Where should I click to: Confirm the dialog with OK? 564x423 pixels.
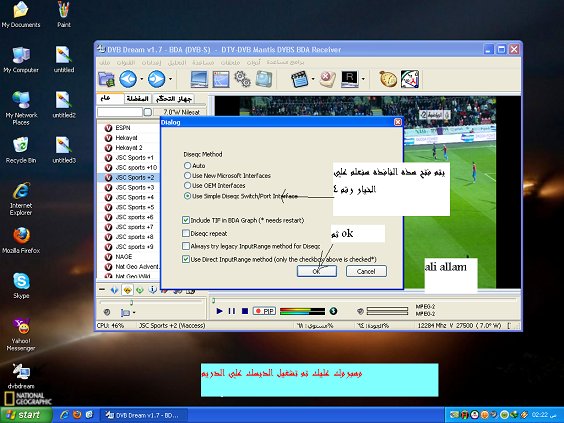coord(317,271)
